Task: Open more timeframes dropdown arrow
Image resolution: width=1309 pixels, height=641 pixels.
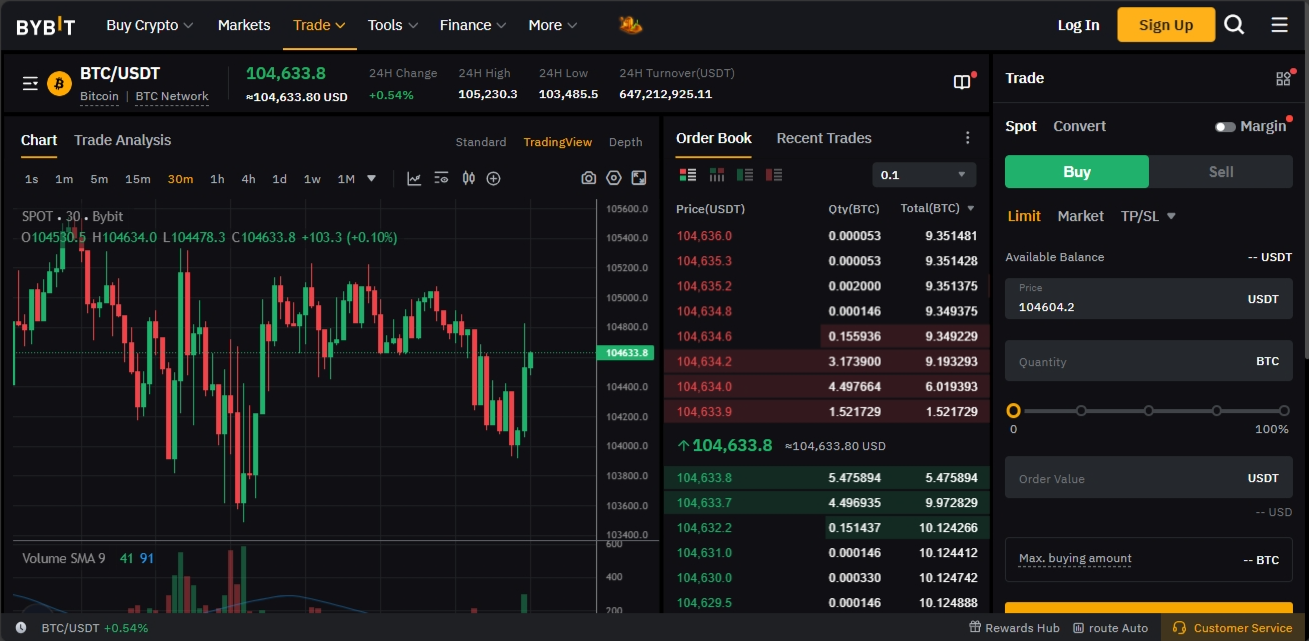Action: 372,179
